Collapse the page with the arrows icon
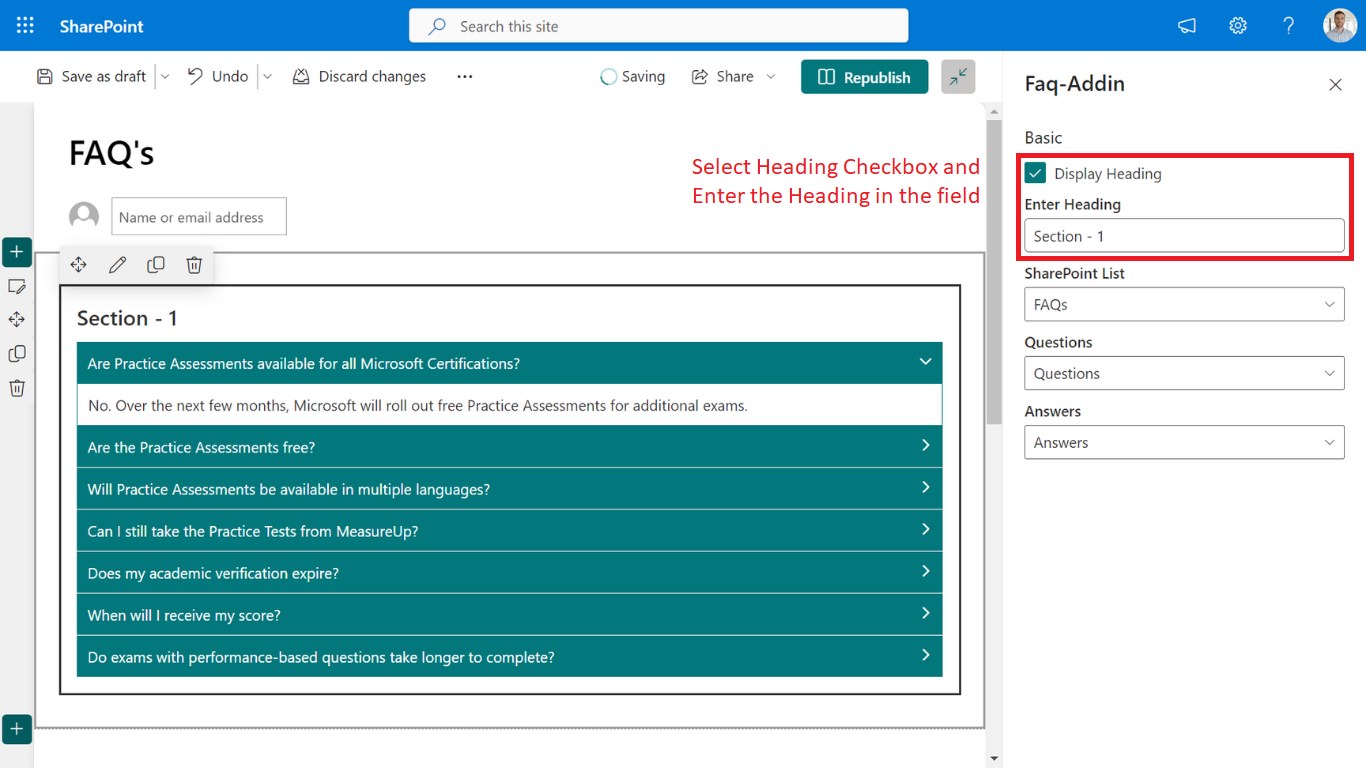The height and width of the screenshot is (768, 1366). (958, 77)
